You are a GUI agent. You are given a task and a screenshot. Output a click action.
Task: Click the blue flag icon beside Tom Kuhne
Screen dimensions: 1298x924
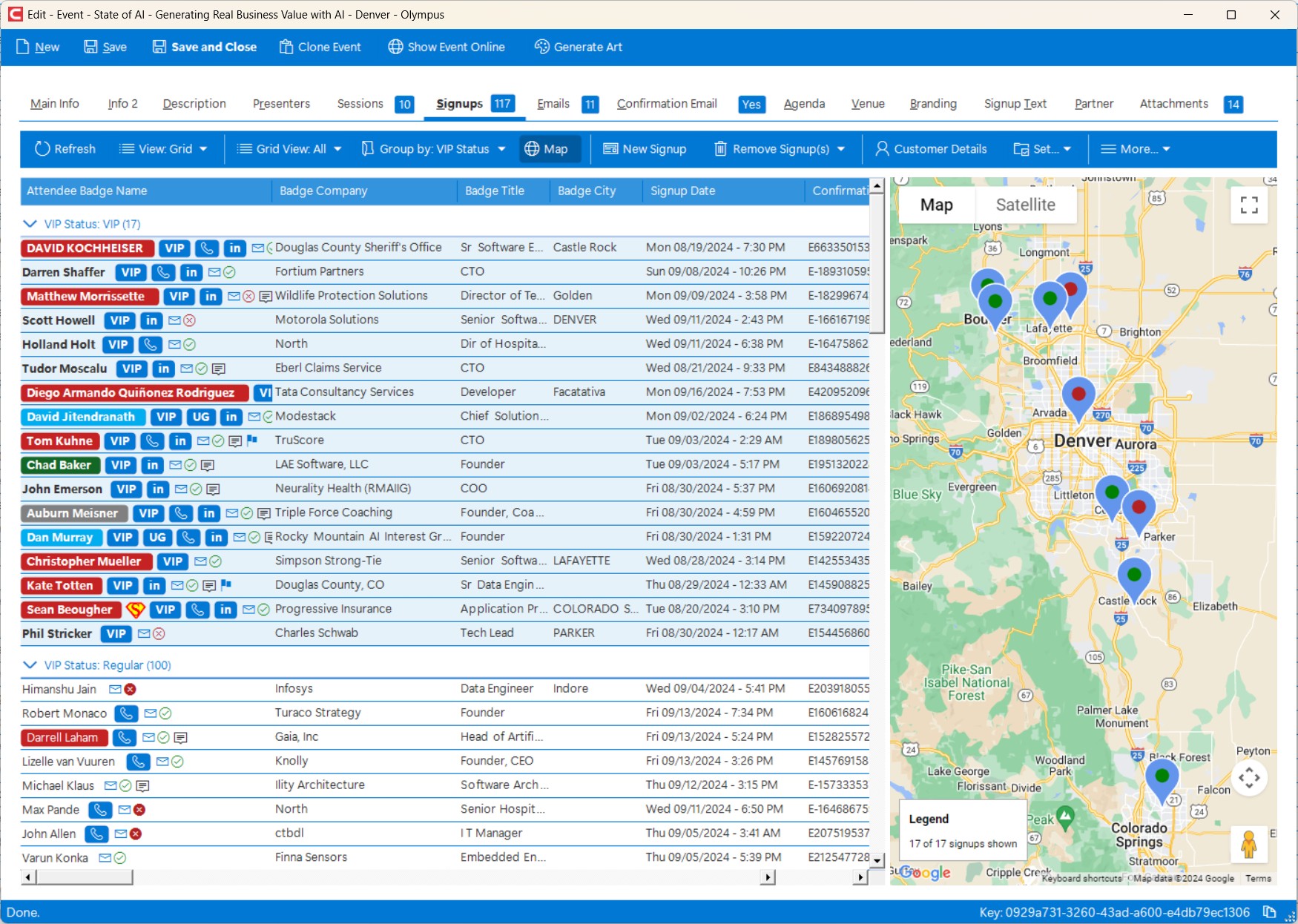pyautogui.click(x=252, y=440)
